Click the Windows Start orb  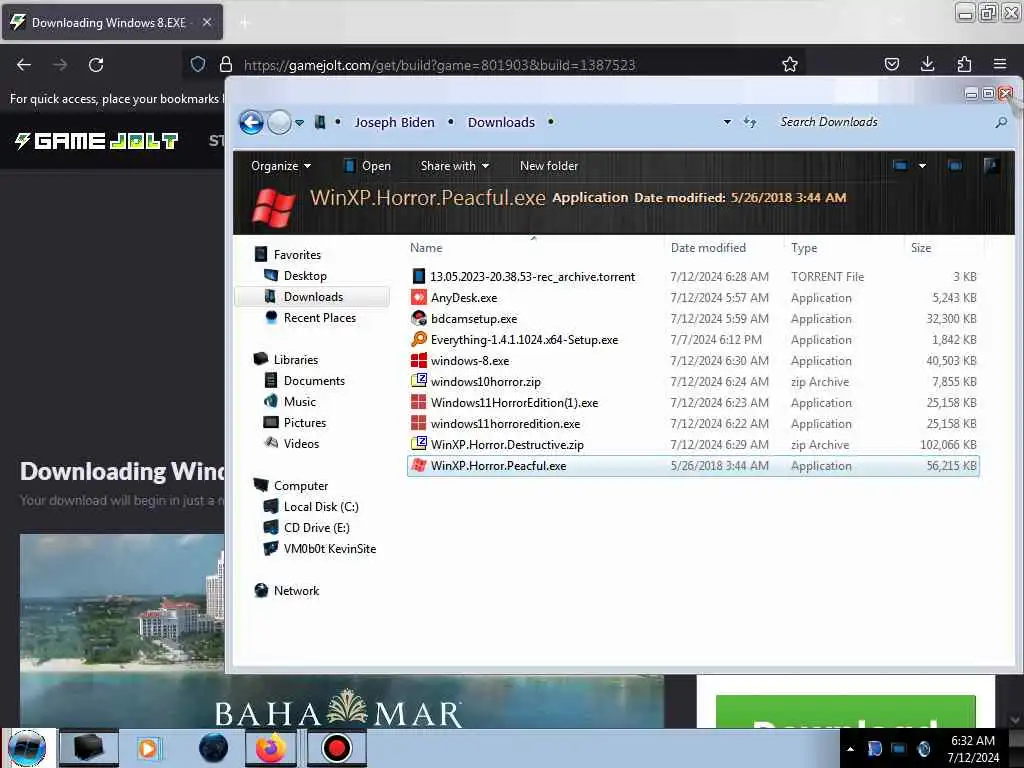(27, 748)
